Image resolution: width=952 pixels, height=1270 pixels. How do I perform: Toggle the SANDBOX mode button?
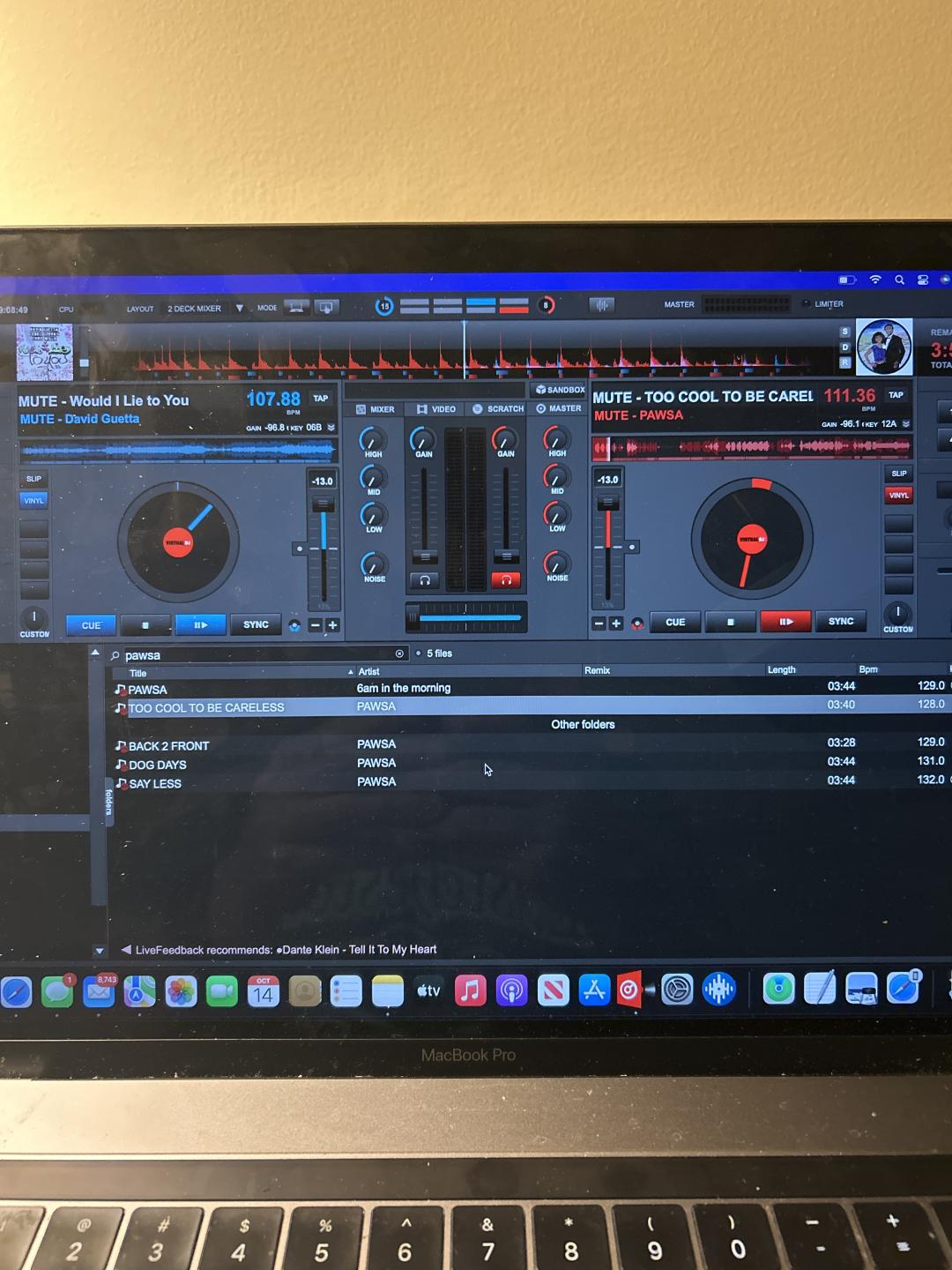click(560, 389)
